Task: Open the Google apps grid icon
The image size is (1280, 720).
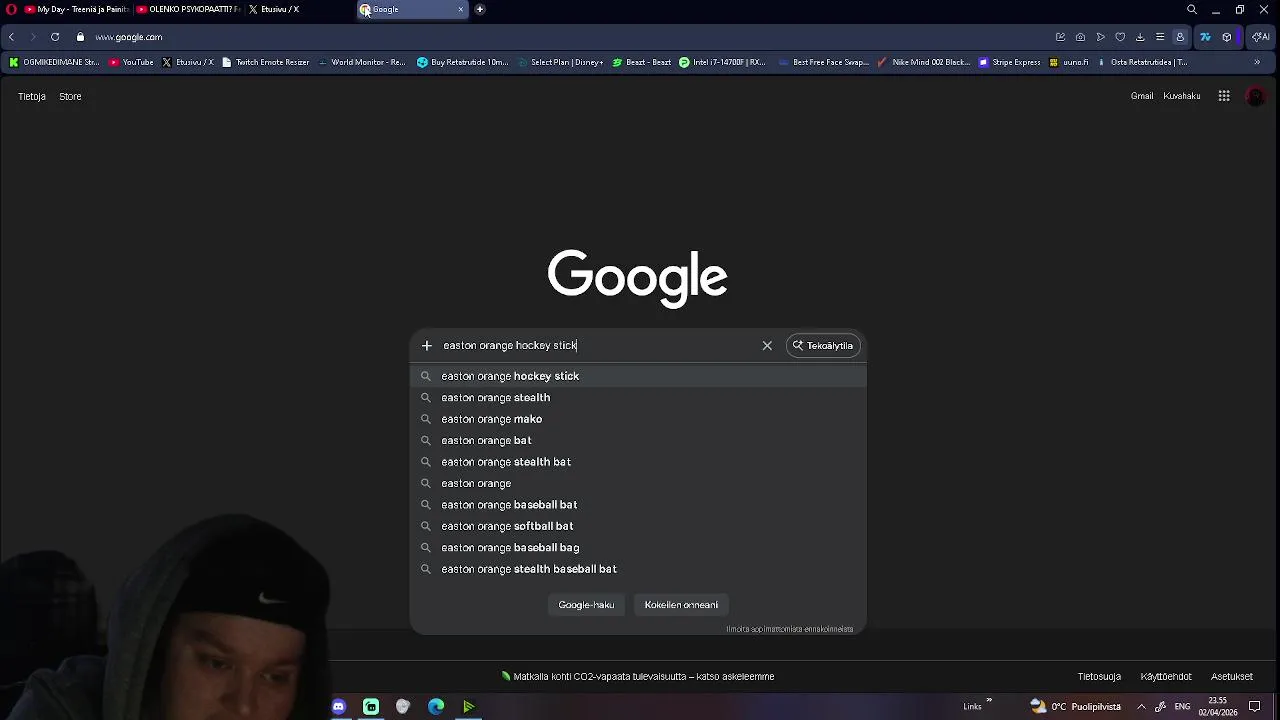Action: (1224, 96)
